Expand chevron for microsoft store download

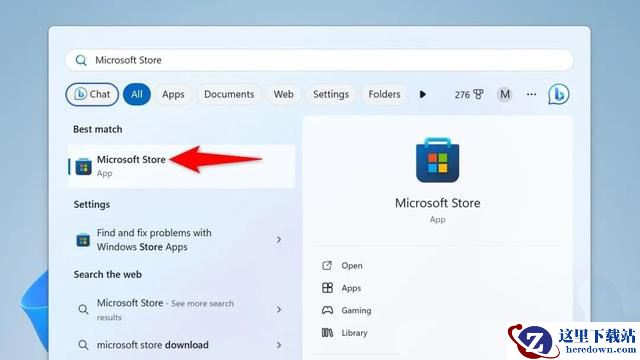279,345
